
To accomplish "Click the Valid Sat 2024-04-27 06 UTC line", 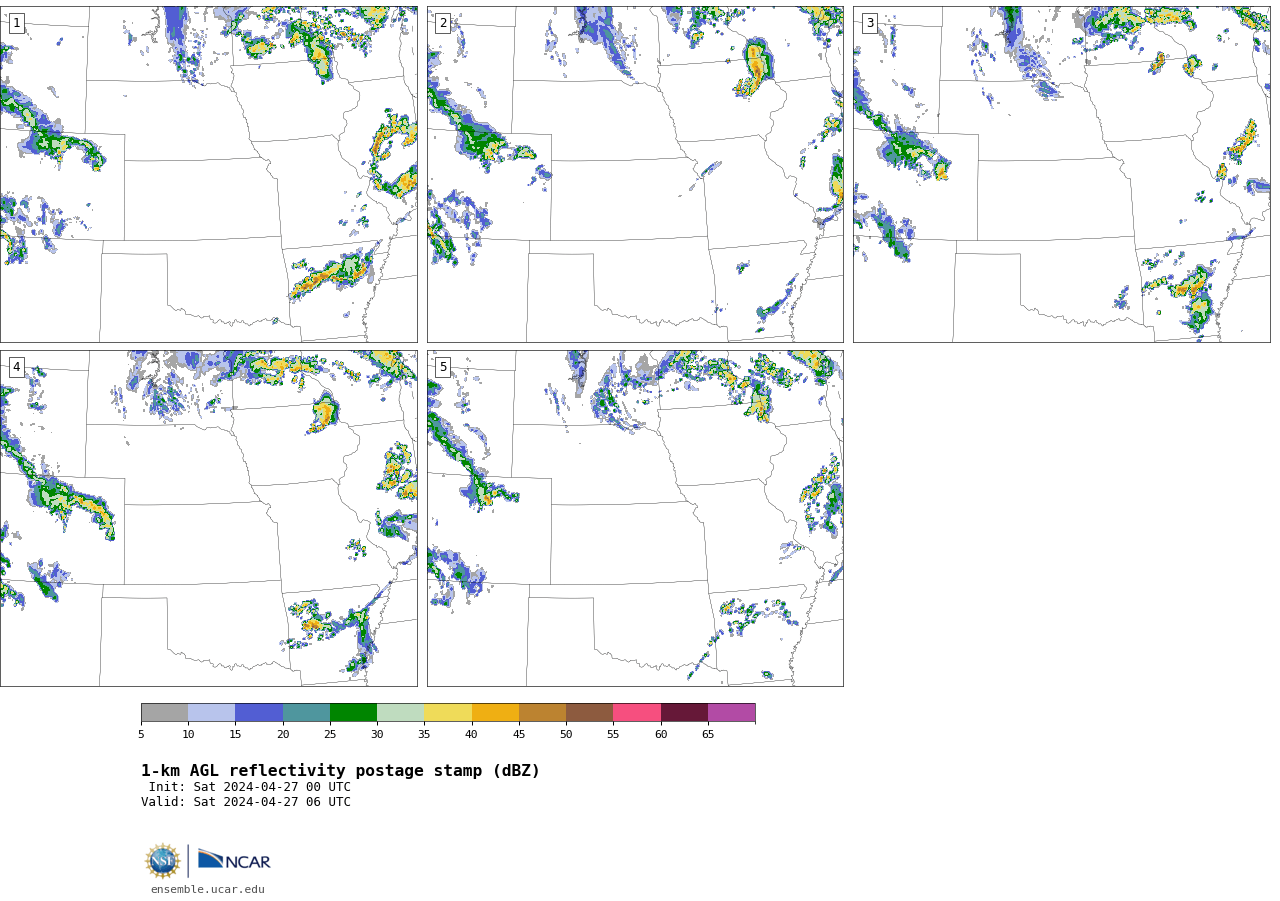I will click(x=246, y=802).
